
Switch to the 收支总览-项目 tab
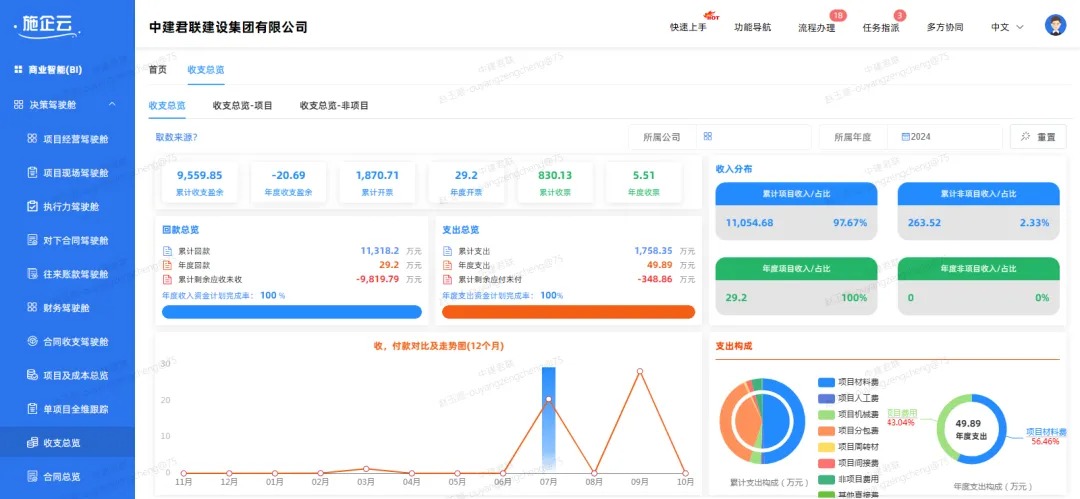(x=242, y=105)
